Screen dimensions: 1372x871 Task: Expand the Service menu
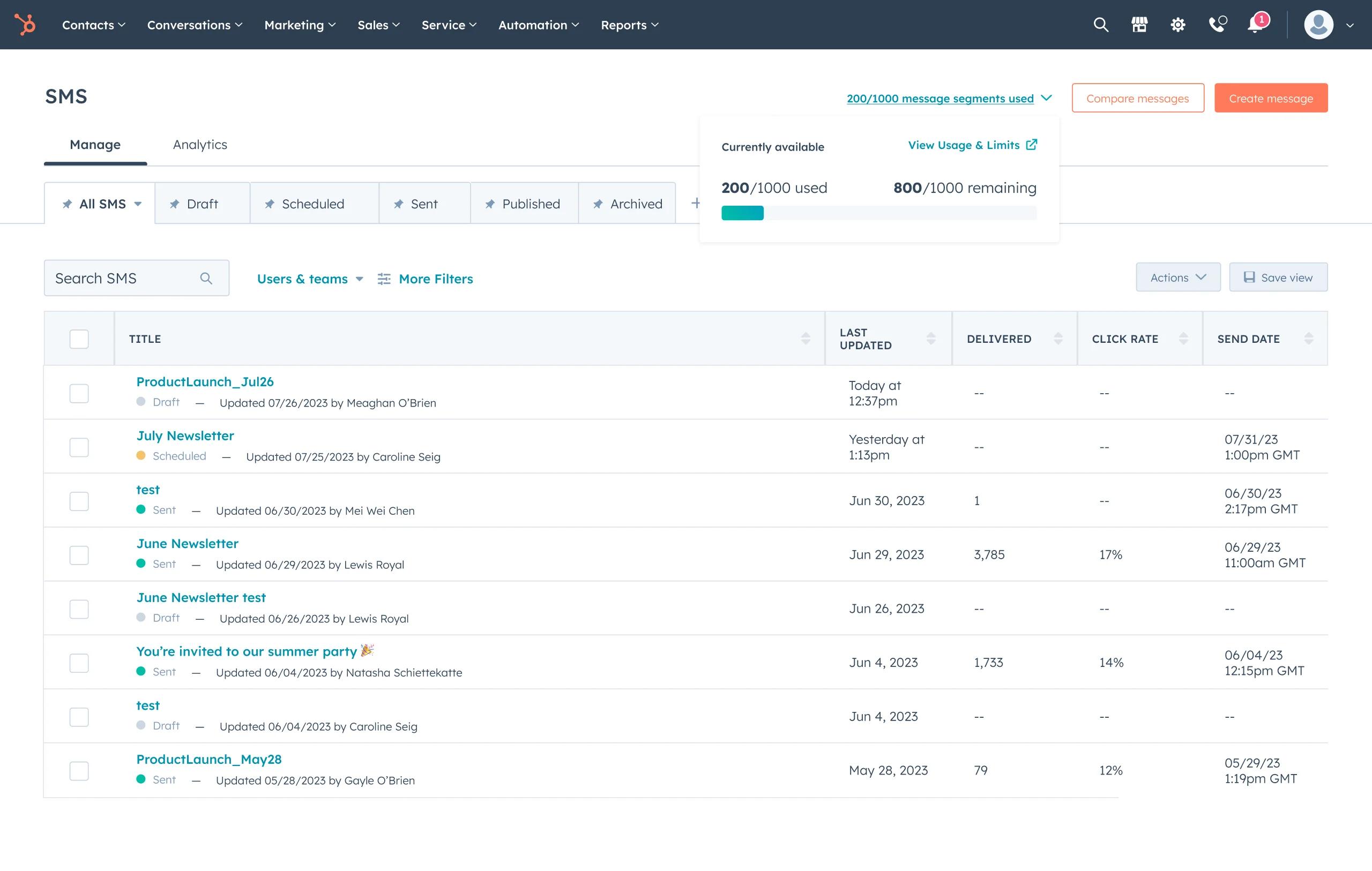pos(449,25)
